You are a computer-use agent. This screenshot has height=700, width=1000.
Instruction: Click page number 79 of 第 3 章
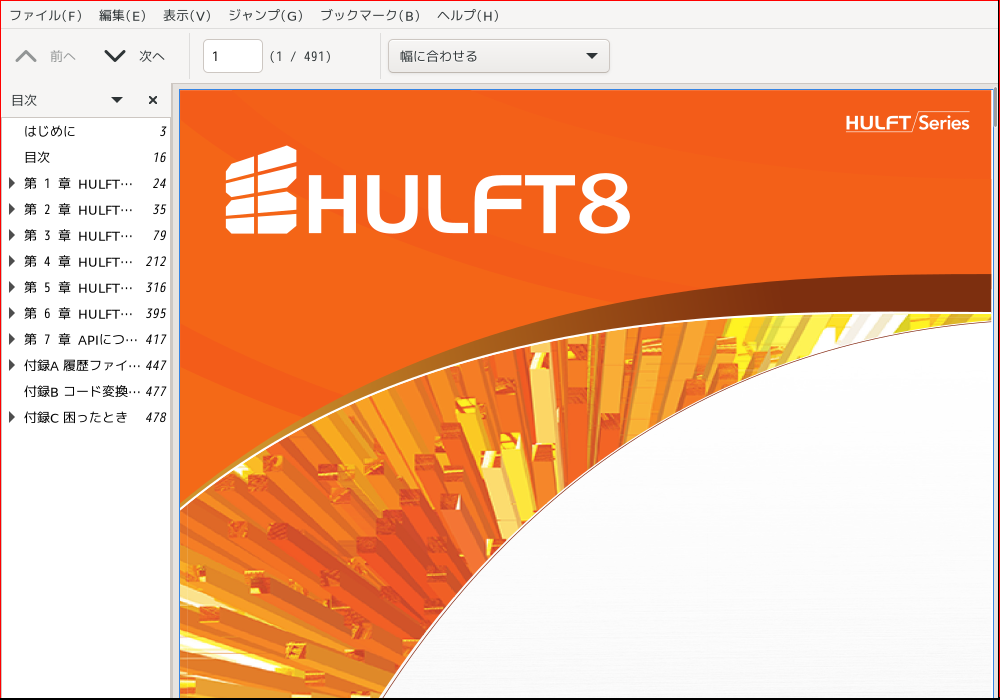(x=159, y=235)
